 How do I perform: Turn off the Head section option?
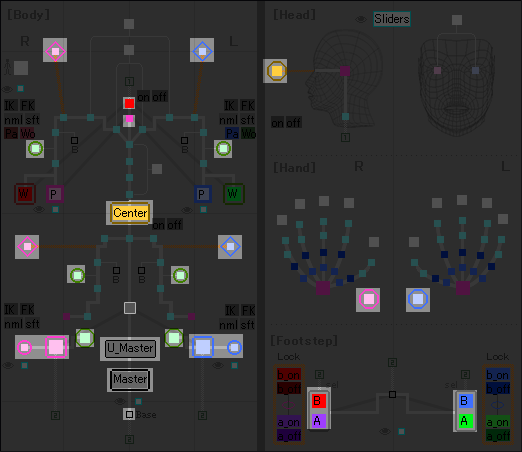click(x=293, y=123)
